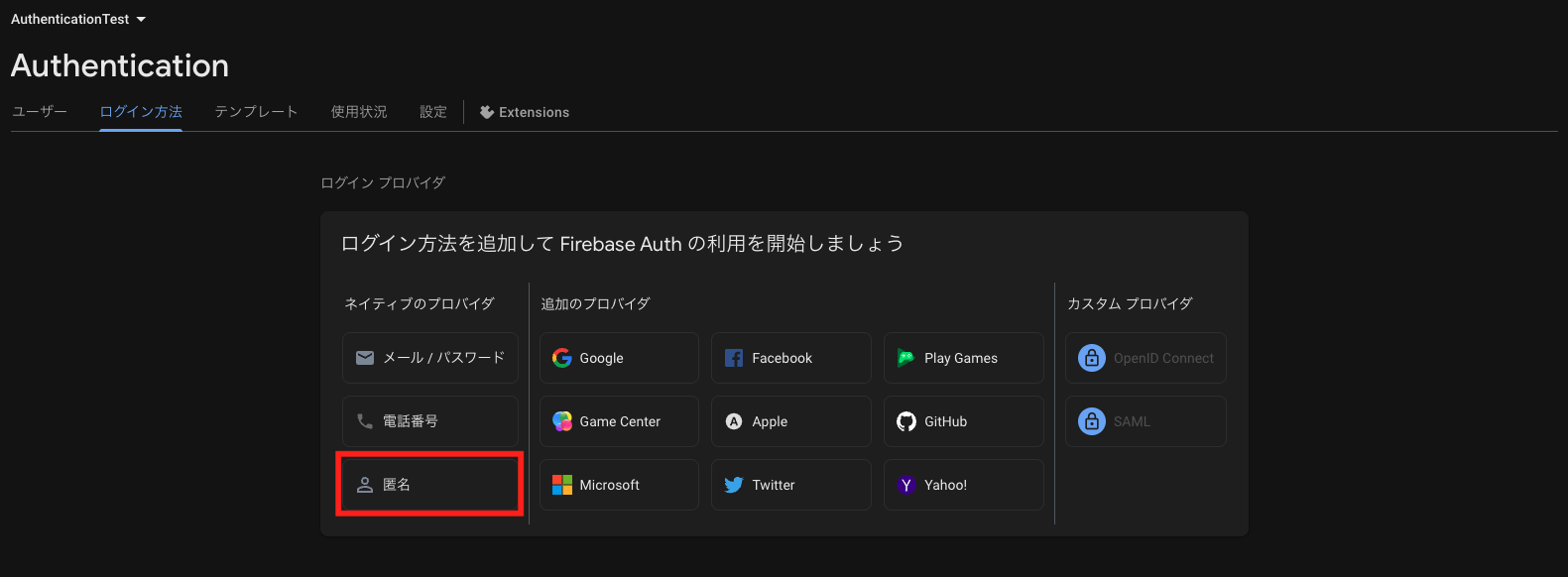The height and width of the screenshot is (577, 1568).
Task: Select the GitHub provider
Action: click(964, 421)
